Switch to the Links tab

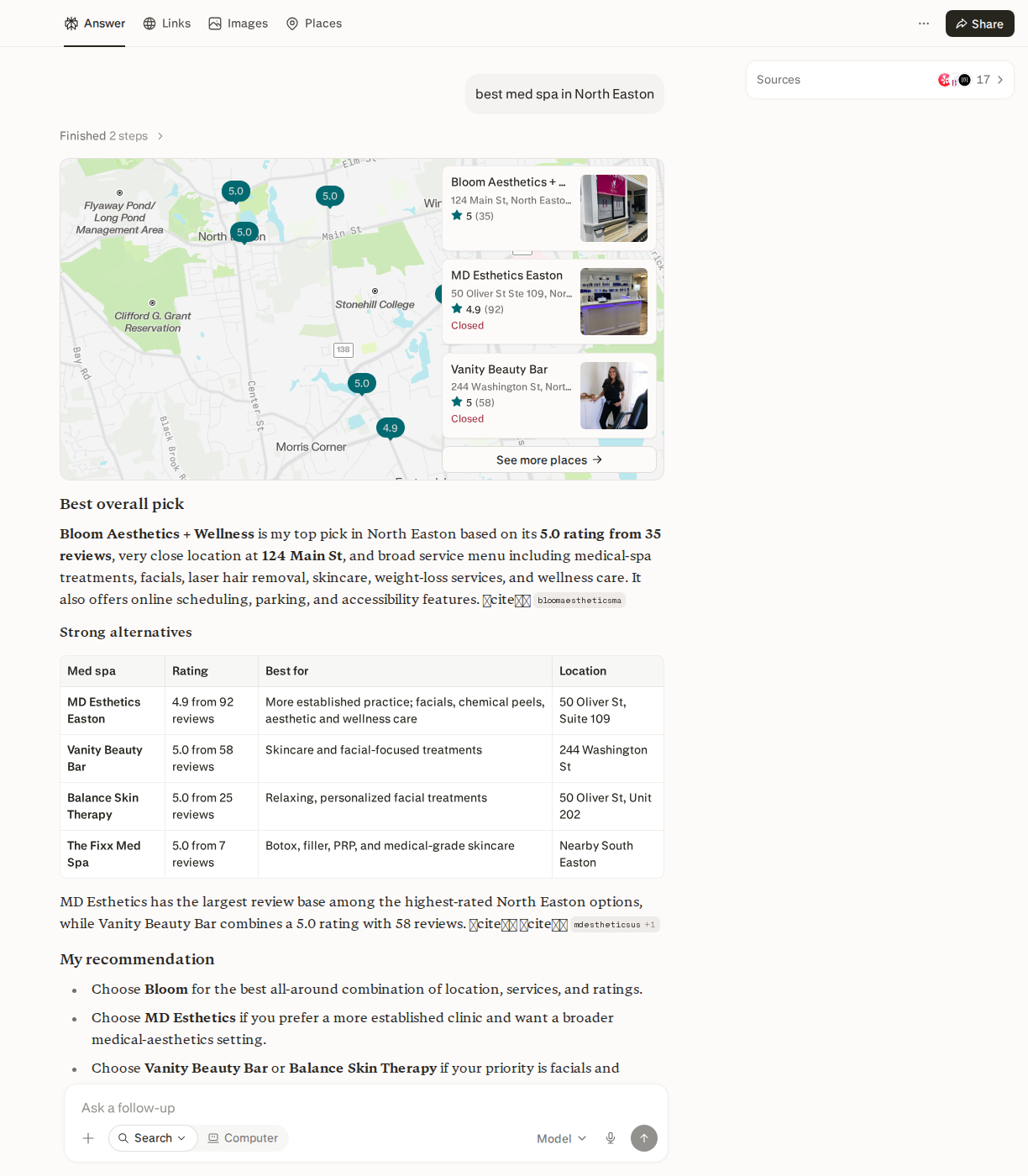(x=167, y=24)
